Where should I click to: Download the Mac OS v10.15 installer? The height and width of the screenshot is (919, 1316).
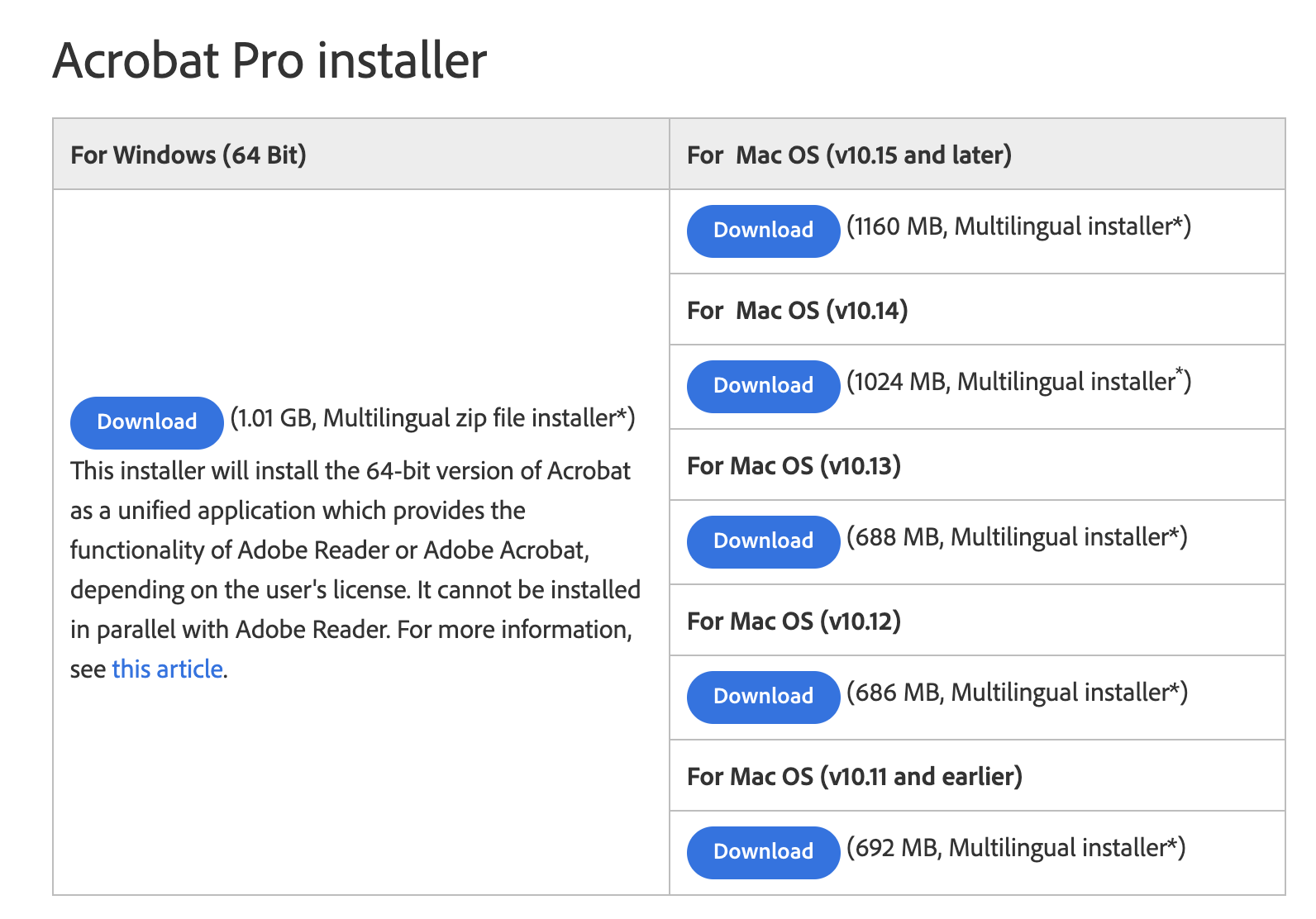point(762,231)
